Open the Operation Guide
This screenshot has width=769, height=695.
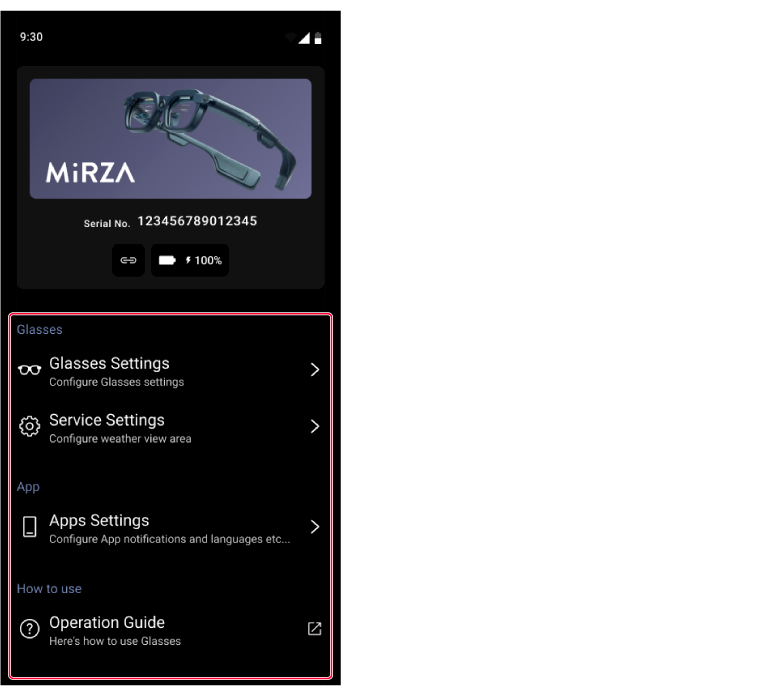tap(170, 630)
